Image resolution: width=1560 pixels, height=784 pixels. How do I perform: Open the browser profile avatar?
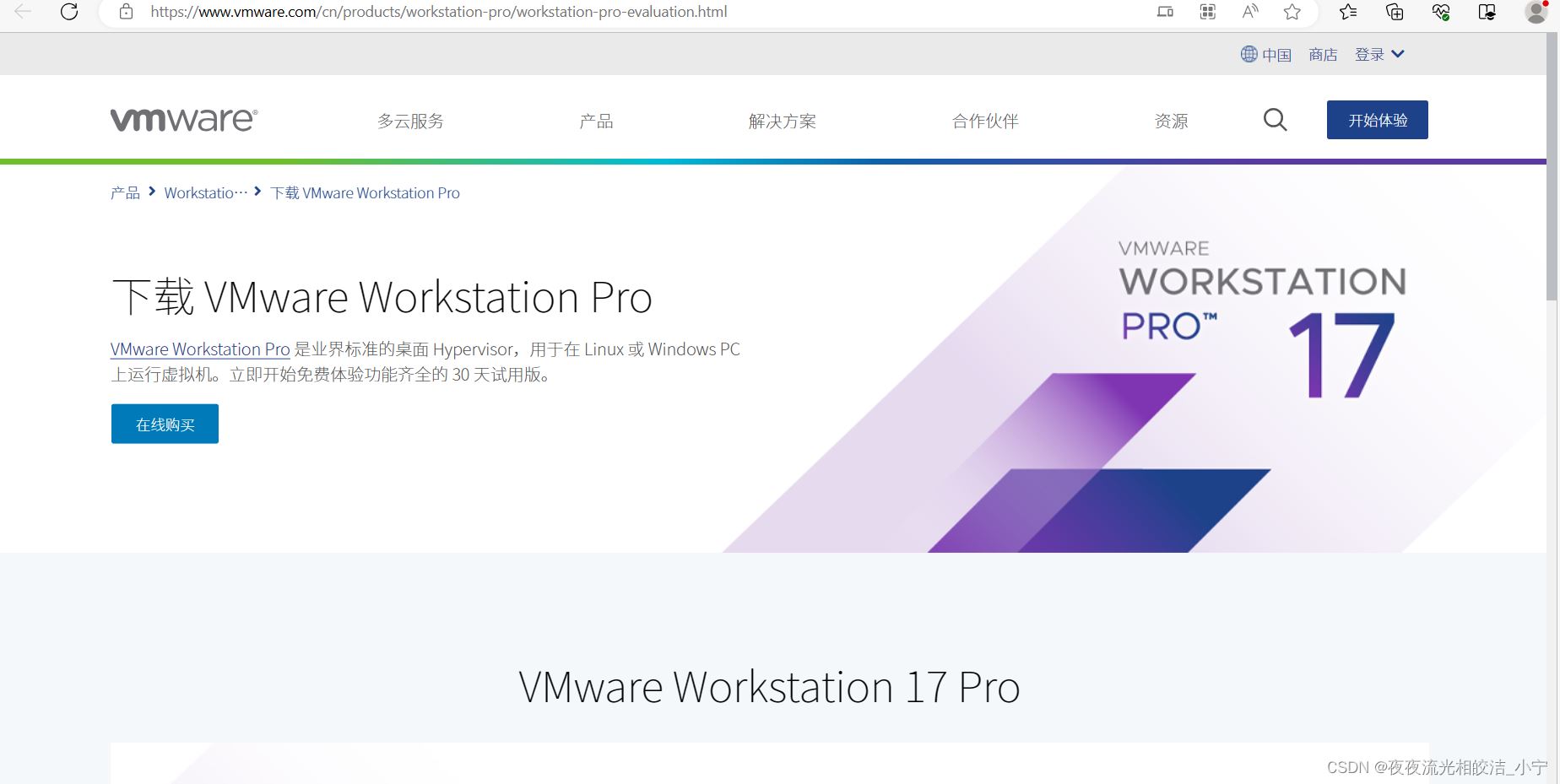(x=1536, y=12)
